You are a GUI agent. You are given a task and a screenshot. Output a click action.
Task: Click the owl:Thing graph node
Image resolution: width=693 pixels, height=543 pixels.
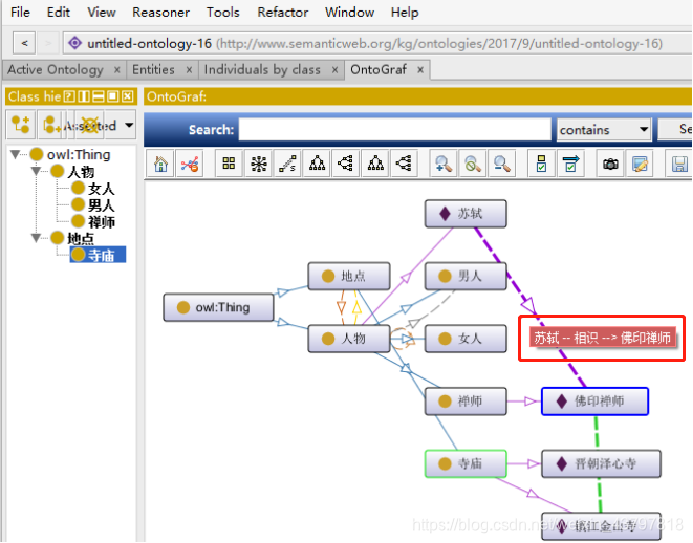219,307
